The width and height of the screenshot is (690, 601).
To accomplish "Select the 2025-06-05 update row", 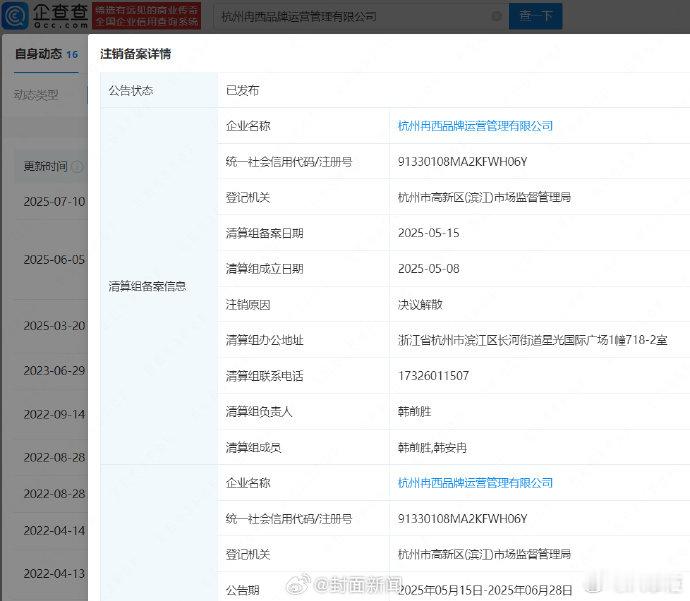I will pyautogui.click(x=54, y=260).
